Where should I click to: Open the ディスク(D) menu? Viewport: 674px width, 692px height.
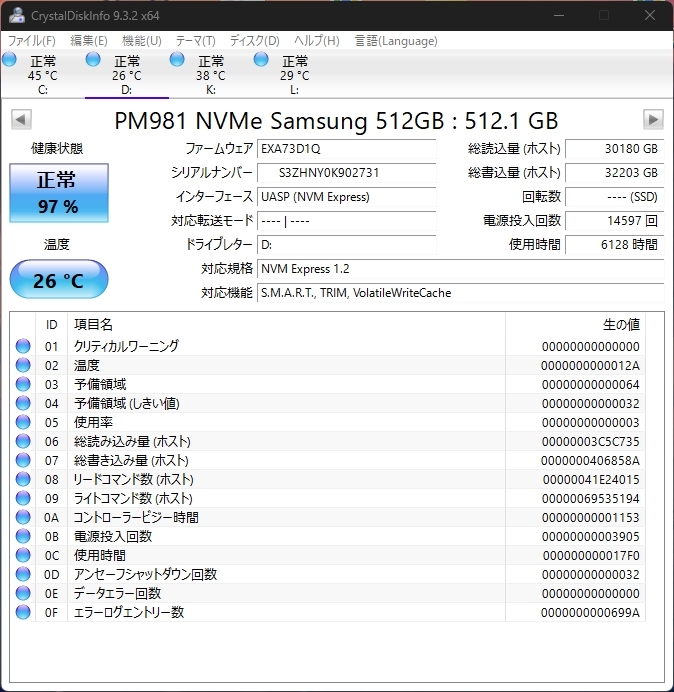254,41
